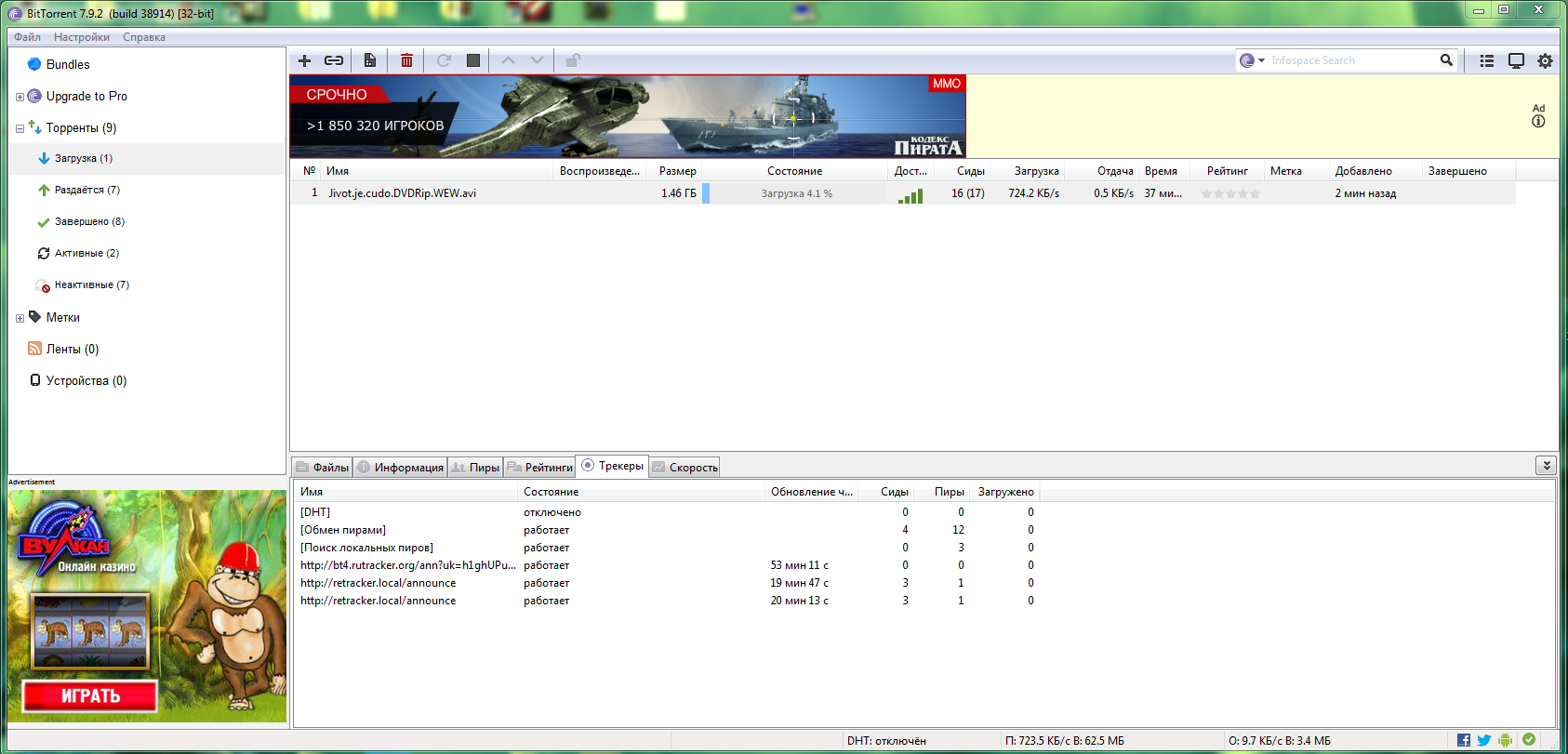Click the red Remove Torrent trash icon
Viewport: 1568px width, 754px height.
(x=406, y=60)
